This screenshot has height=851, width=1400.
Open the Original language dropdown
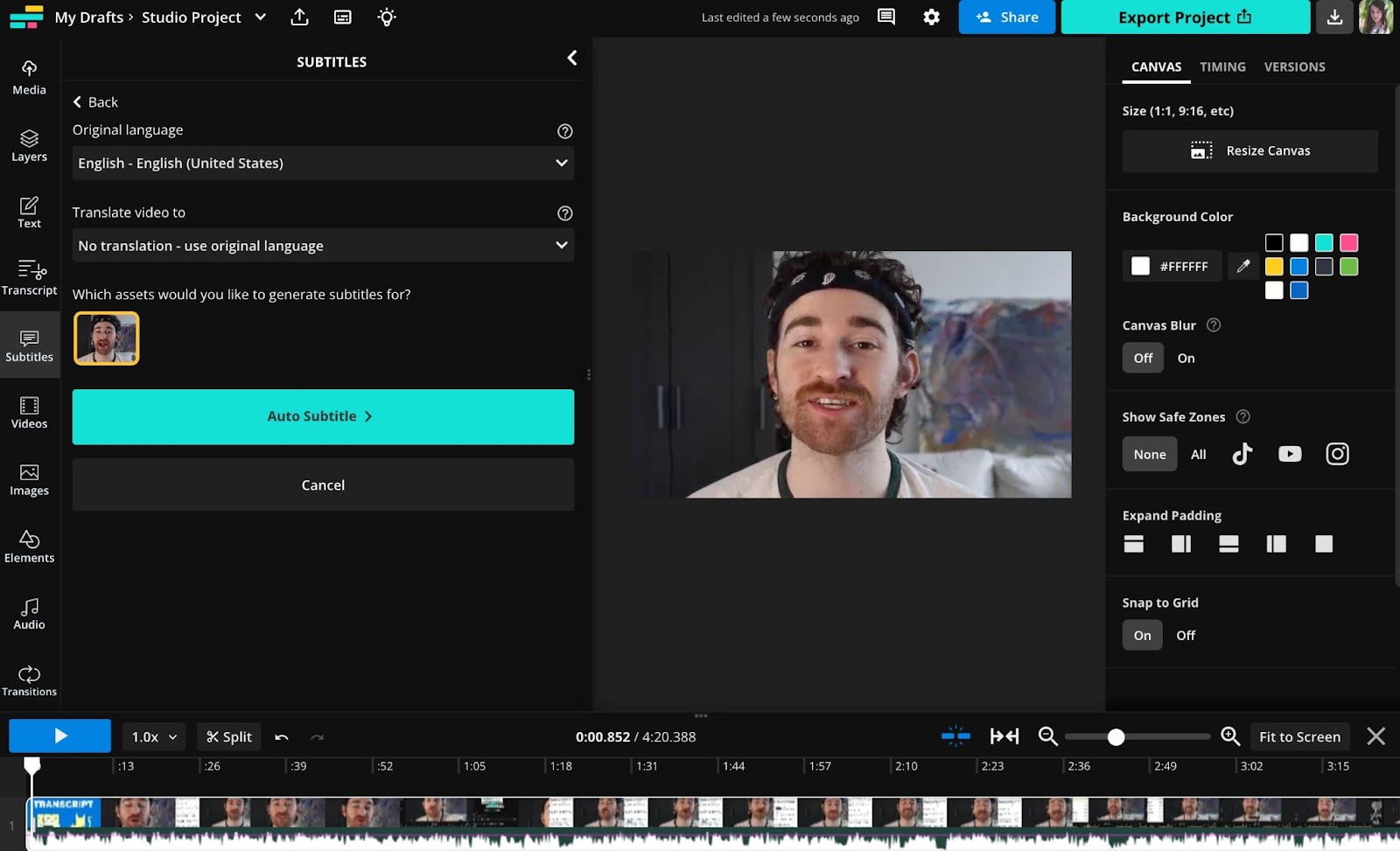tap(323, 163)
